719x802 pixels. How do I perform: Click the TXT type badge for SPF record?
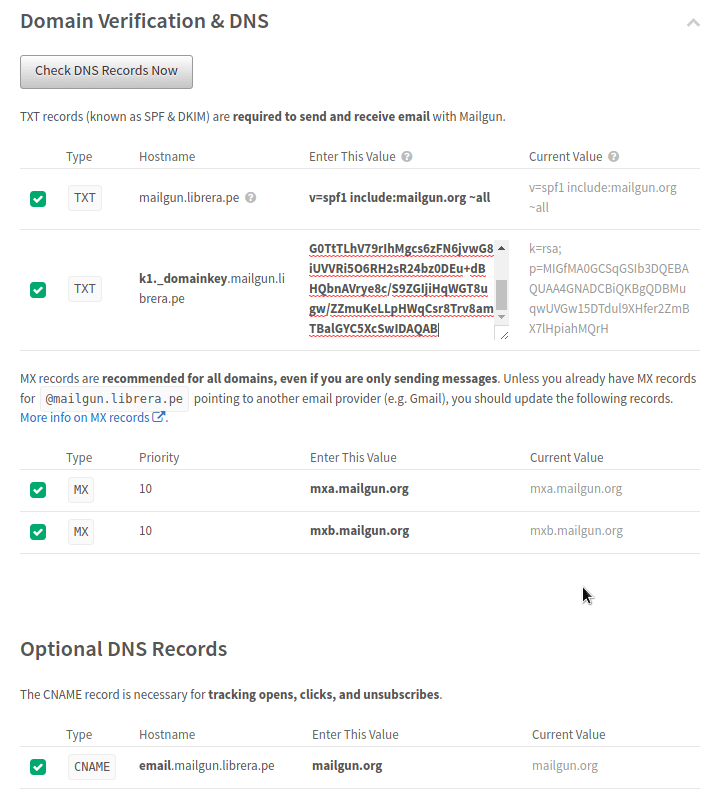[85, 198]
